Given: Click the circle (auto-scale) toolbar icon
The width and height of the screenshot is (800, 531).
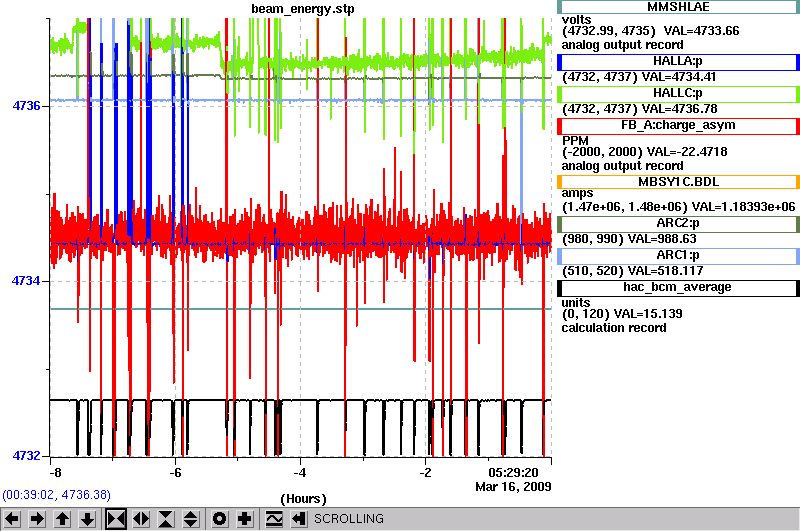Looking at the screenshot, I should point(219,519).
